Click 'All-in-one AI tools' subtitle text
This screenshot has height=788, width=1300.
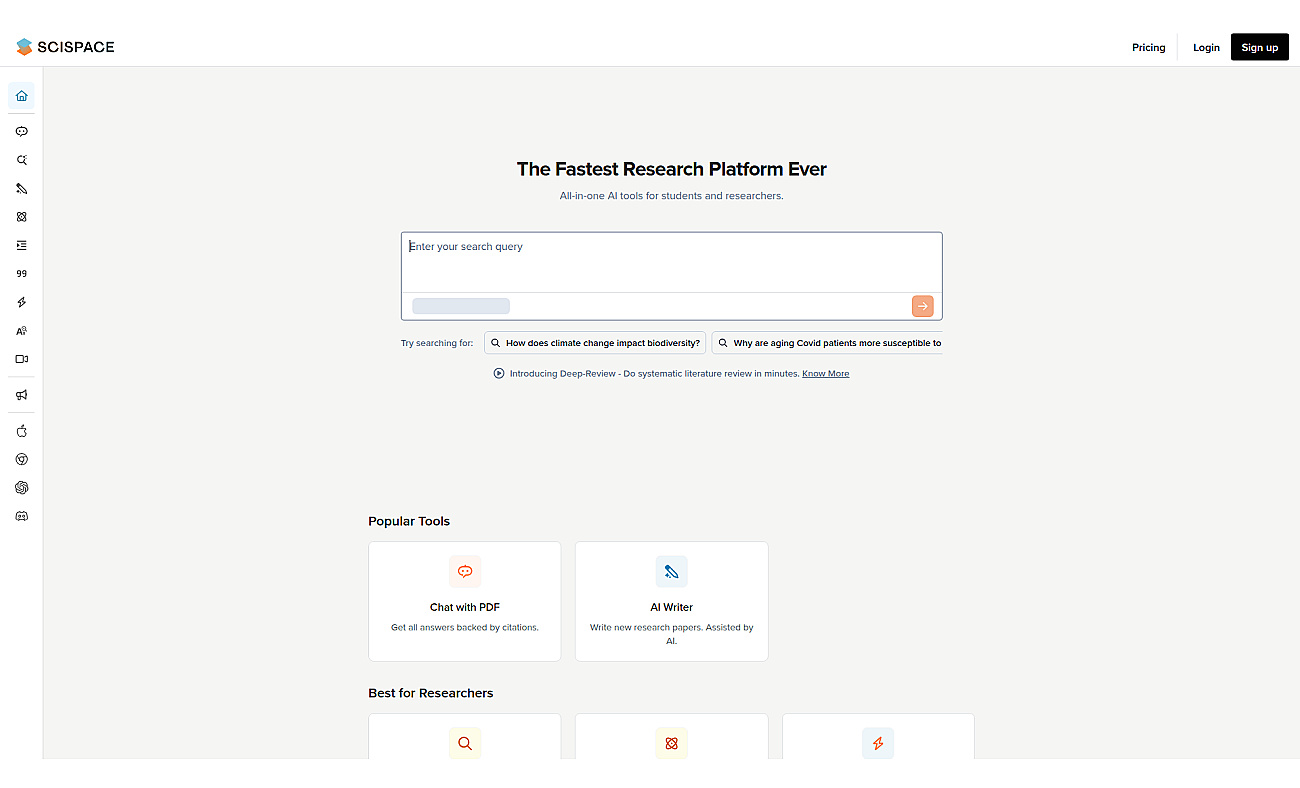pyautogui.click(x=672, y=196)
